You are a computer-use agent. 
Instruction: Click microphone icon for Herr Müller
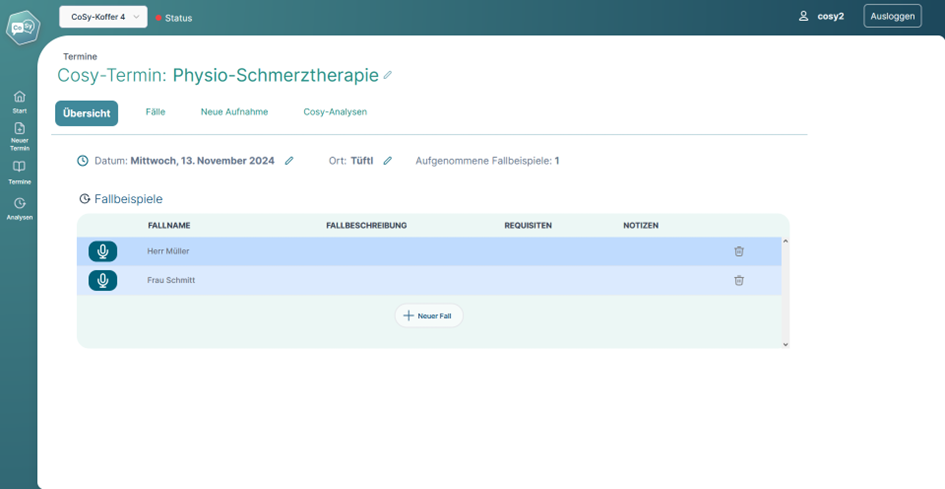pyautogui.click(x=102, y=252)
